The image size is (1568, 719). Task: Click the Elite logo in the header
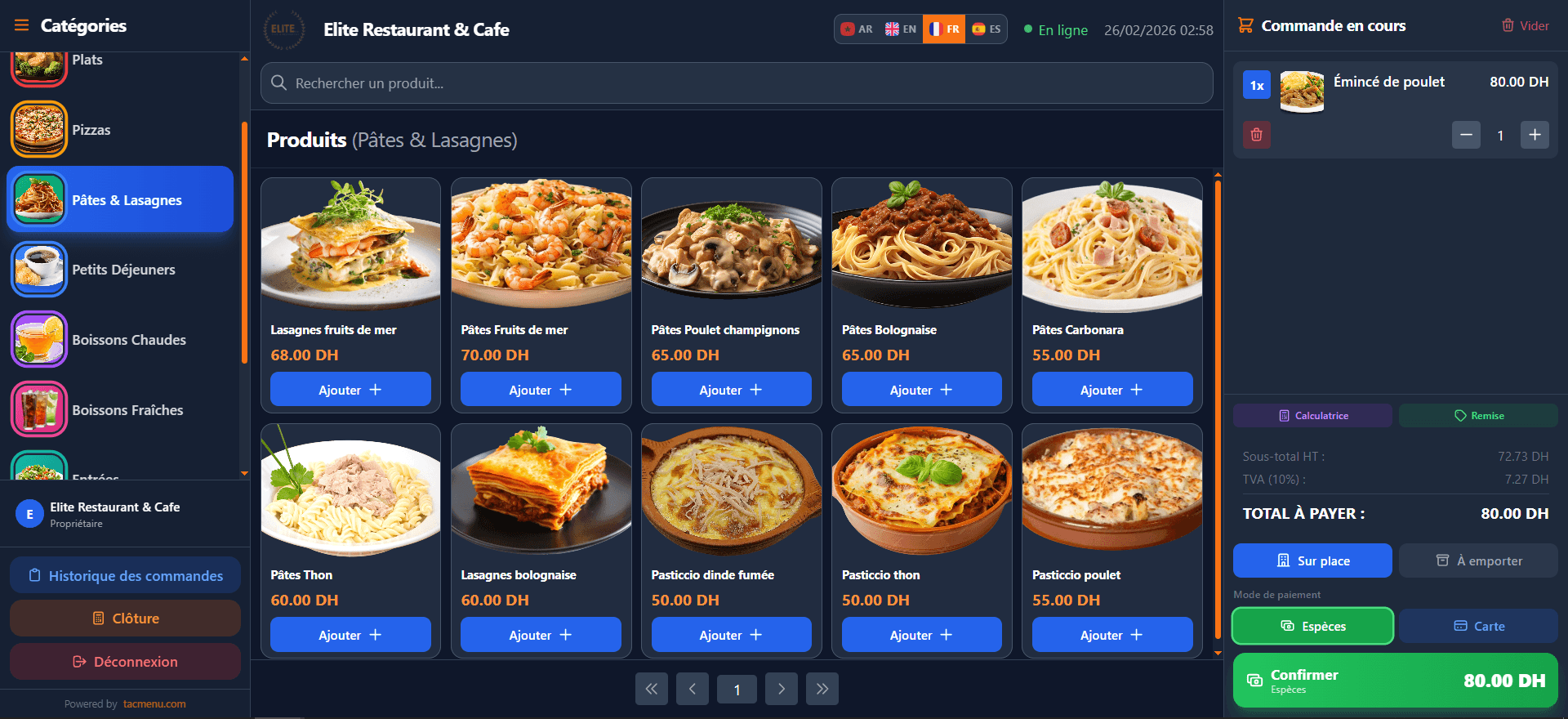pyautogui.click(x=283, y=29)
